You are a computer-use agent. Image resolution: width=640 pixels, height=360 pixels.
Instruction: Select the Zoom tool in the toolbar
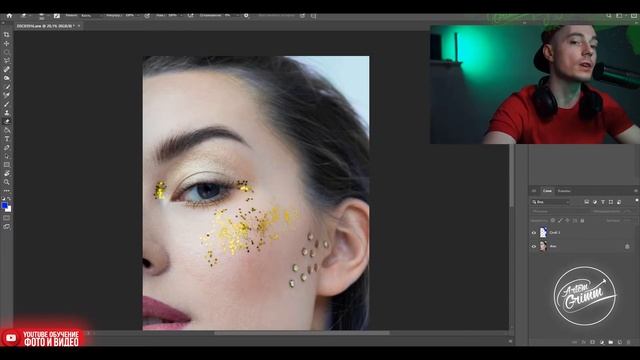click(x=7, y=182)
